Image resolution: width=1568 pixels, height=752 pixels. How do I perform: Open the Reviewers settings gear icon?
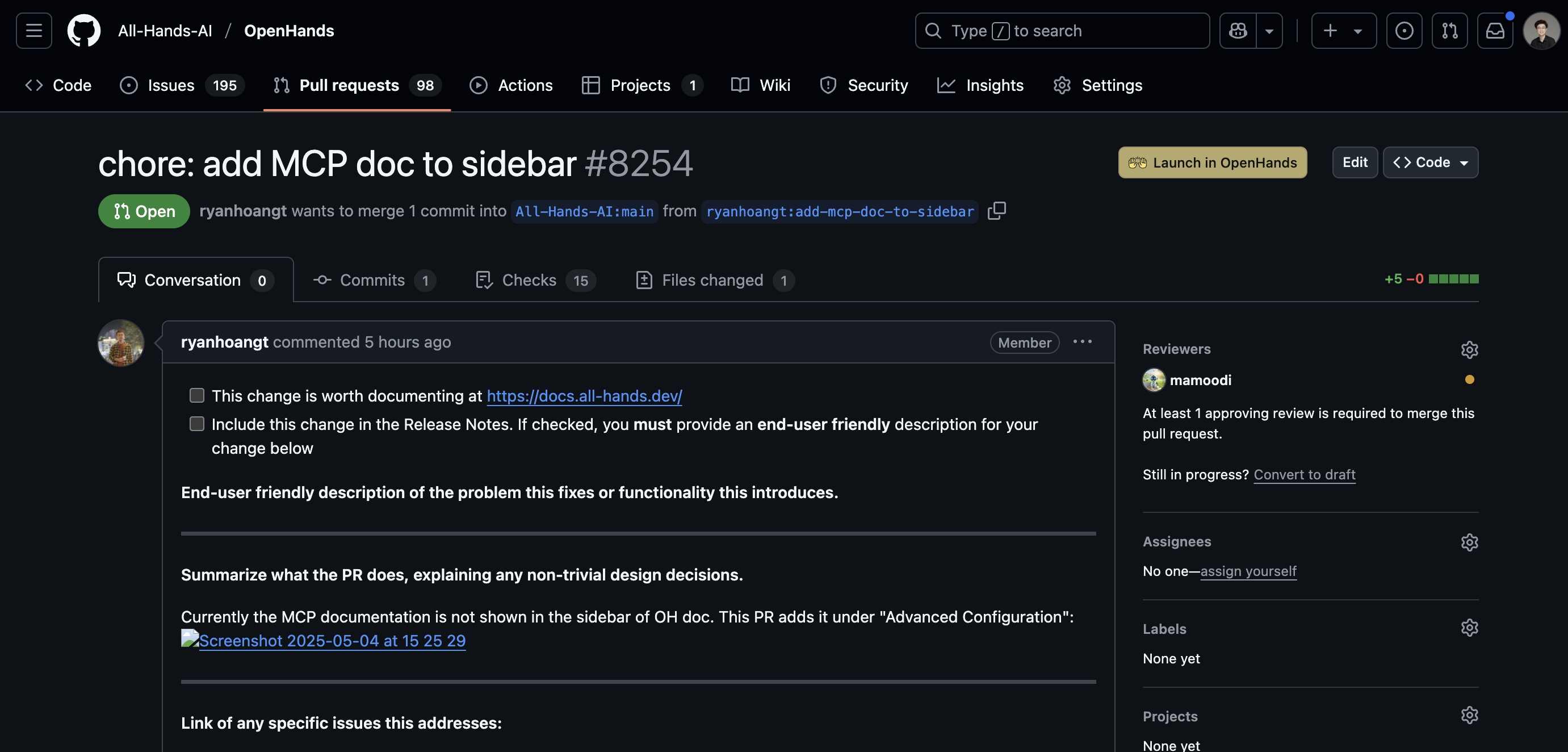pyautogui.click(x=1470, y=349)
